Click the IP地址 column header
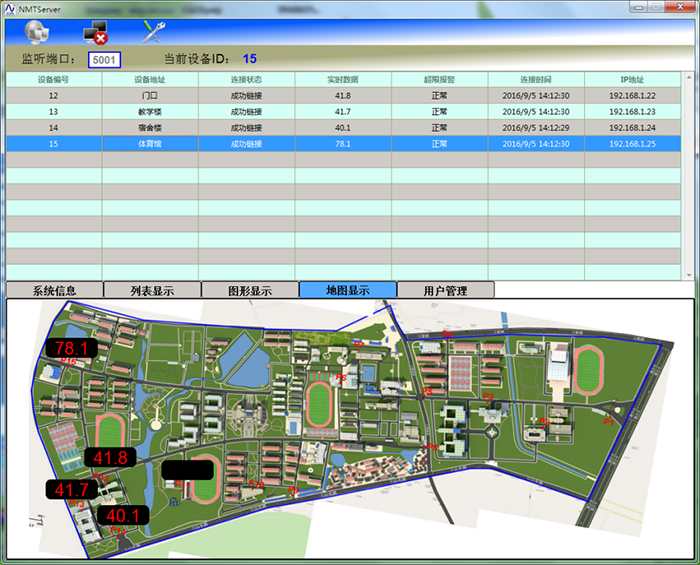 (x=632, y=79)
